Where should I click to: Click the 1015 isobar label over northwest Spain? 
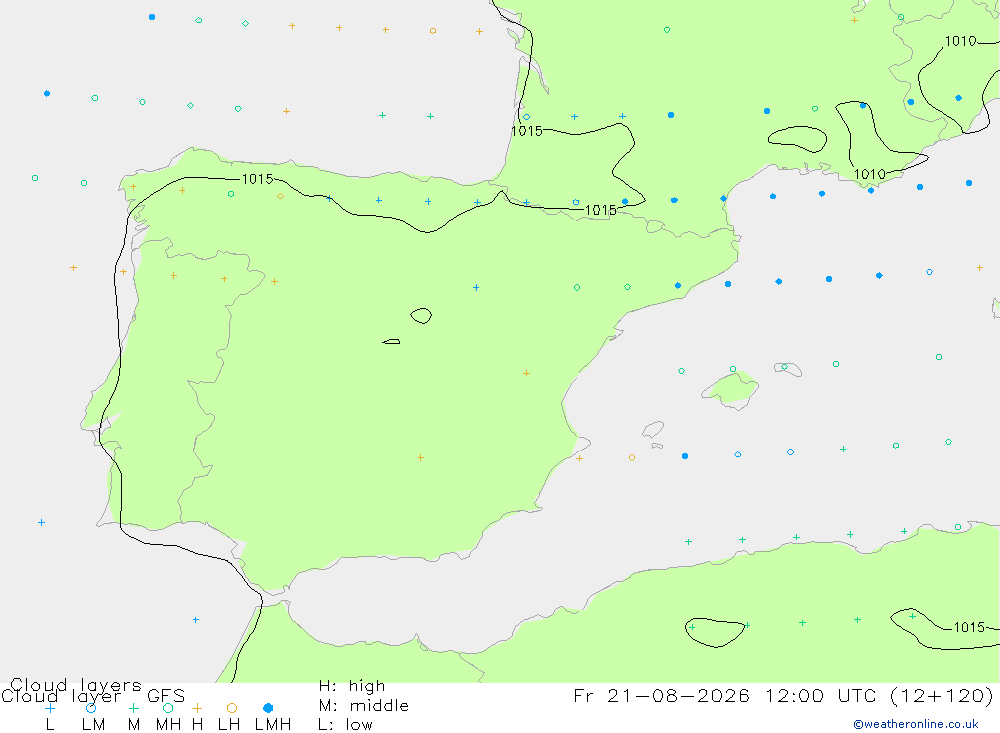coord(258,179)
